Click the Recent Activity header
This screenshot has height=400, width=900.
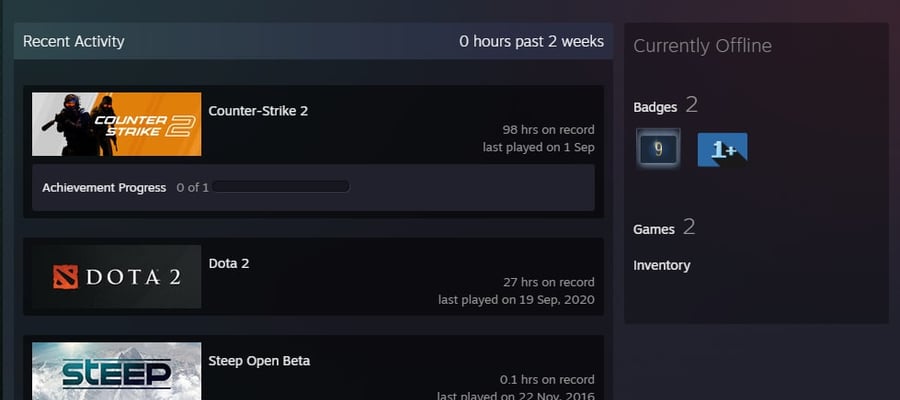click(x=73, y=41)
